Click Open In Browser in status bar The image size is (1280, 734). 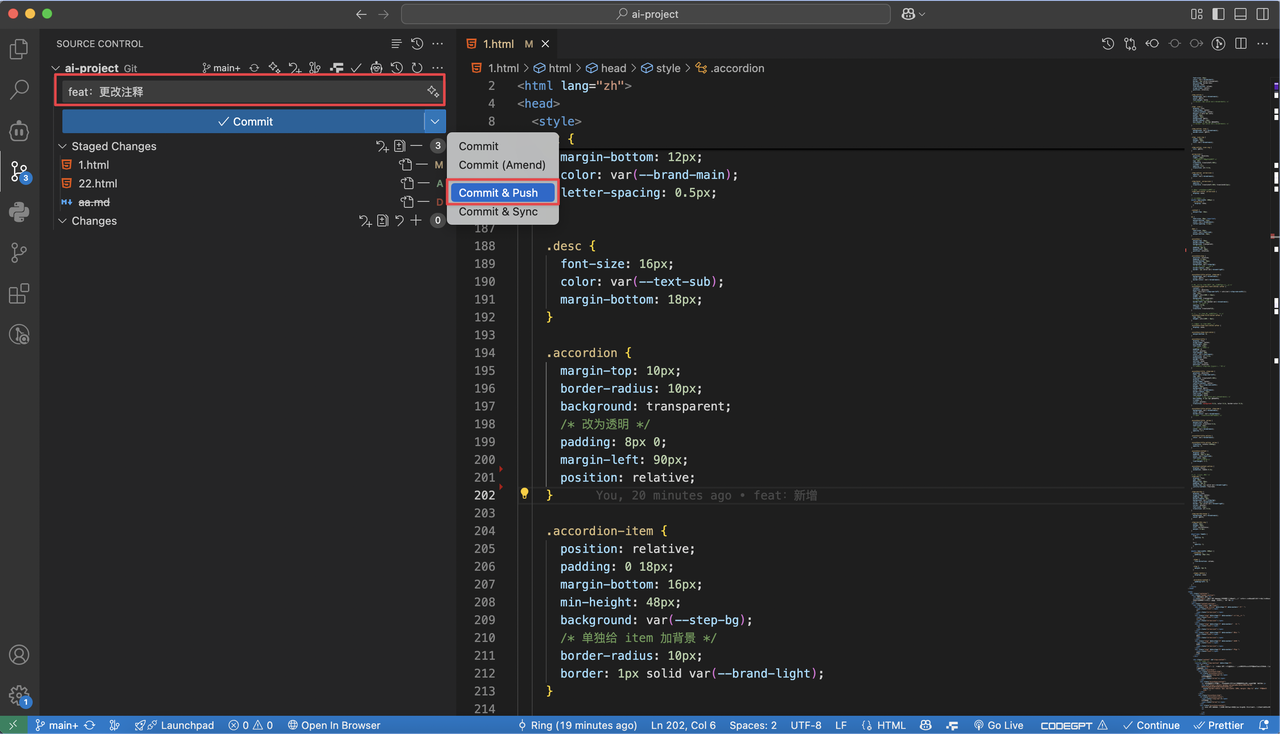[334, 725]
